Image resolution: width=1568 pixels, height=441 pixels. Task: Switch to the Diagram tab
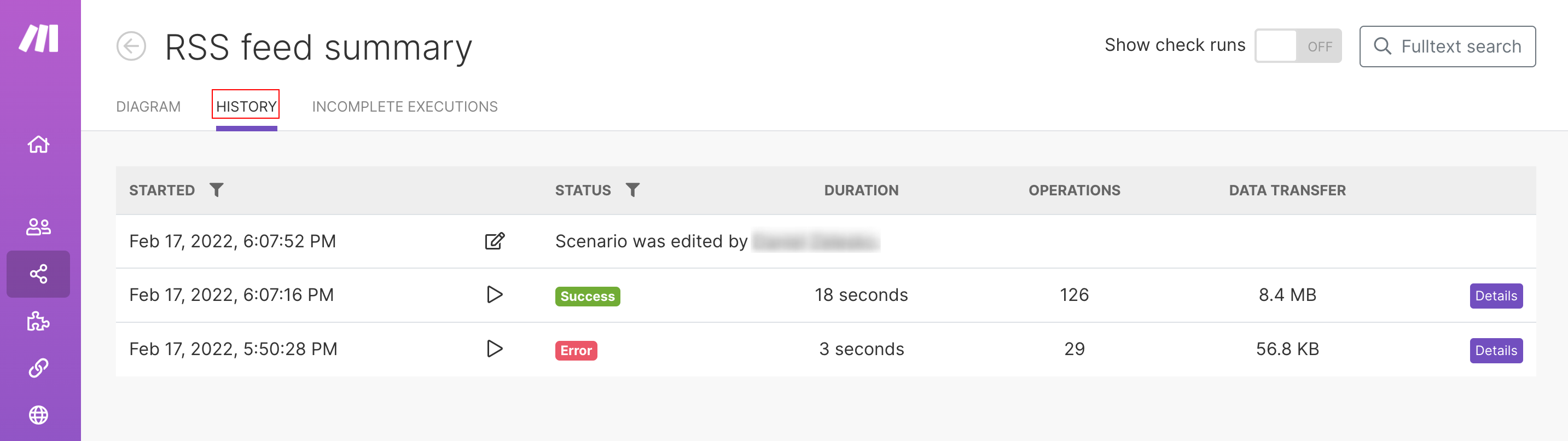pyautogui.click(x=148, y=107)
